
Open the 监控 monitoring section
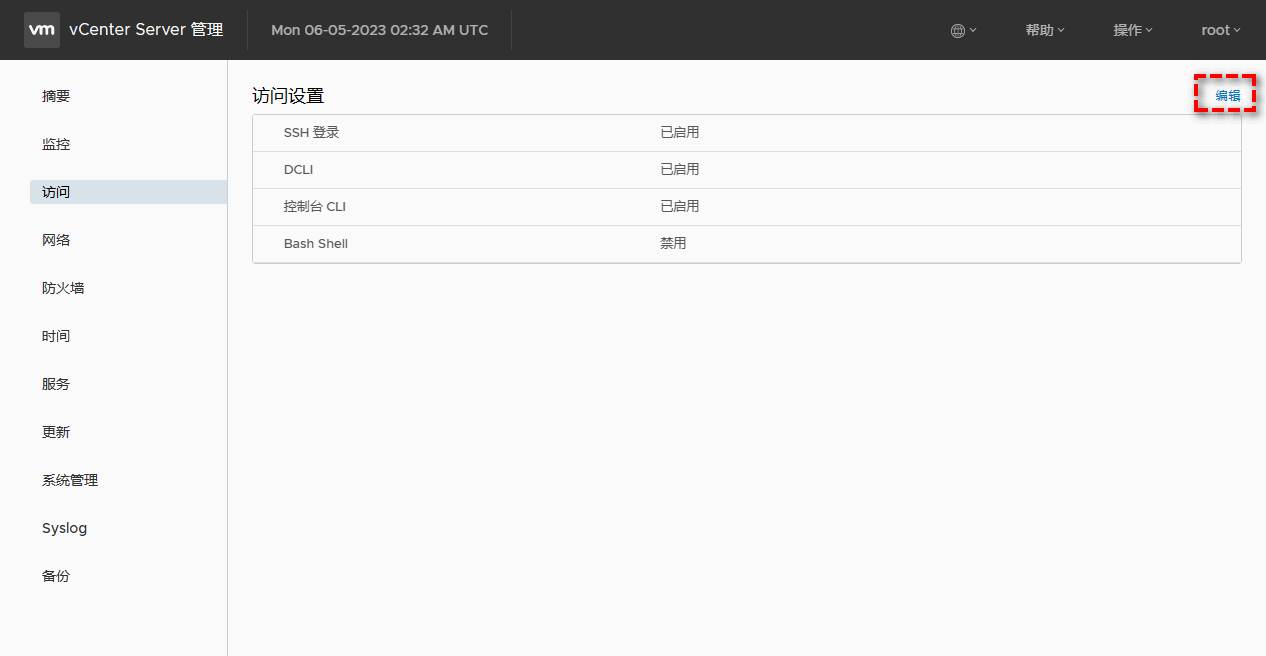coord(56,144)
